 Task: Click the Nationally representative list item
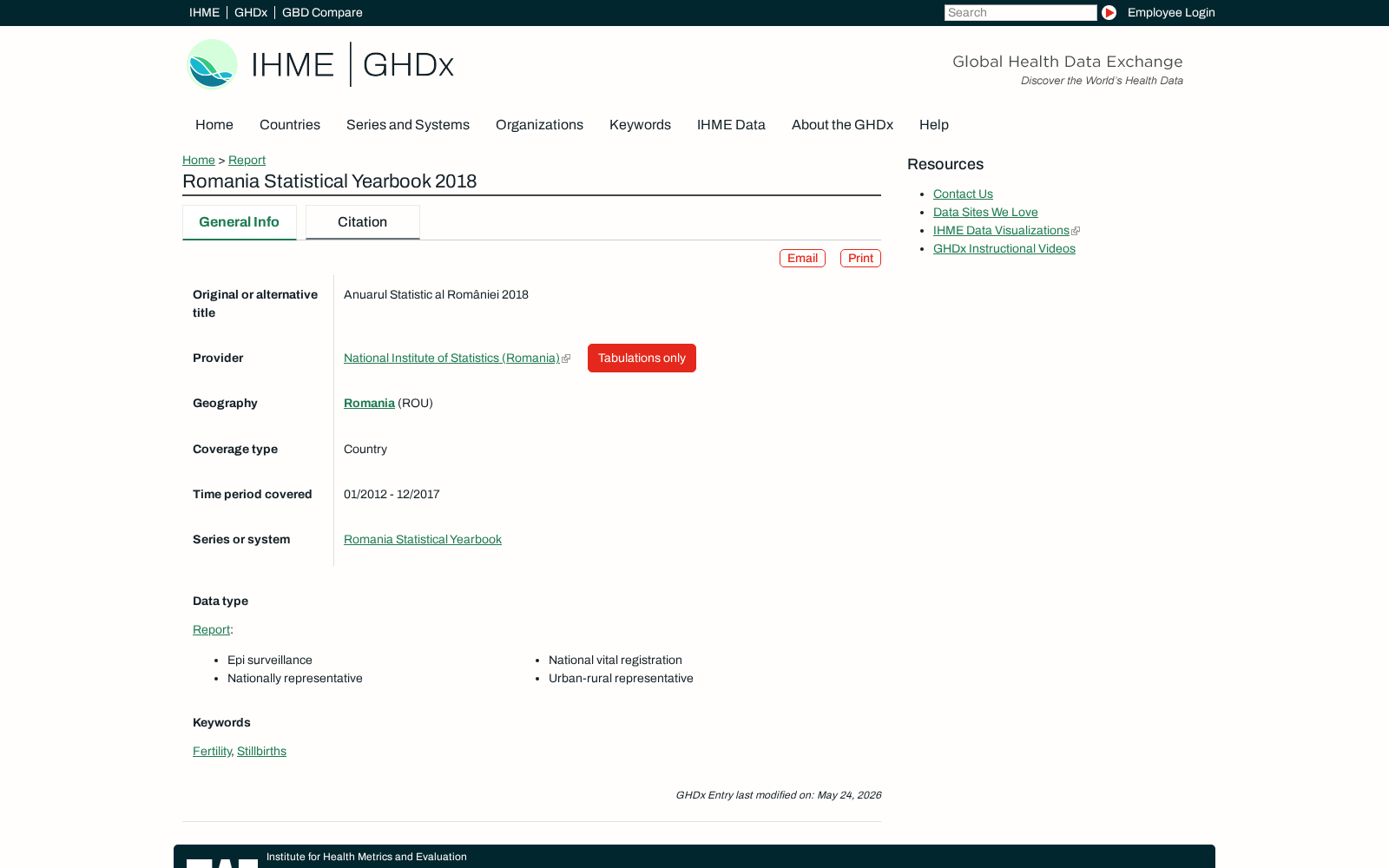[x=295, y=678]
